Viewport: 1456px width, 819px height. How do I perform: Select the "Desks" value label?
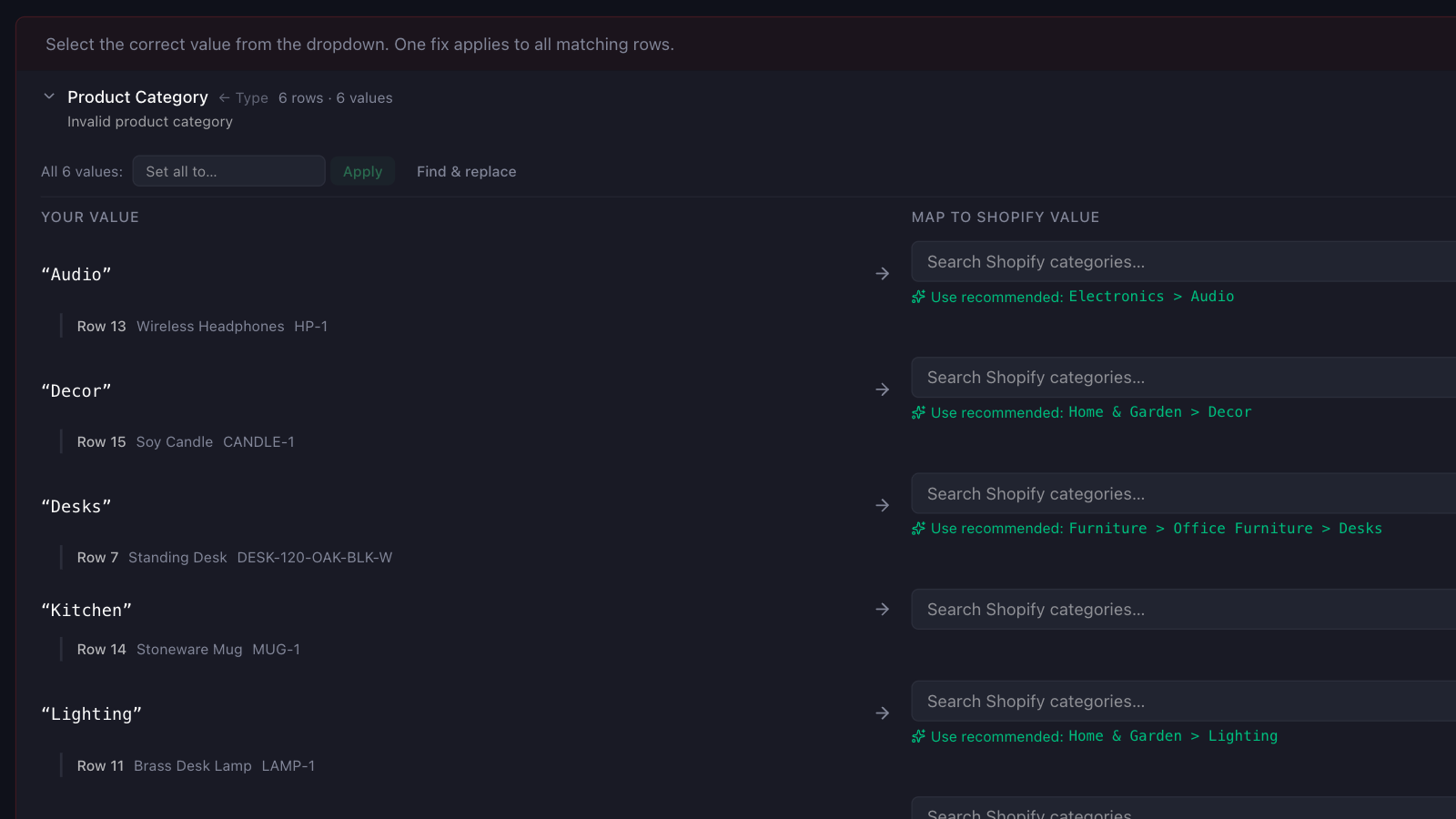[x=76, y=507]
